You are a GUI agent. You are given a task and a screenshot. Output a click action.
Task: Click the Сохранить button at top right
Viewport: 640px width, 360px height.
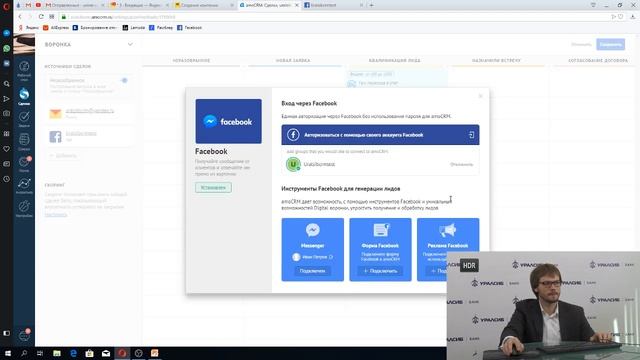[x=610, y=44]
